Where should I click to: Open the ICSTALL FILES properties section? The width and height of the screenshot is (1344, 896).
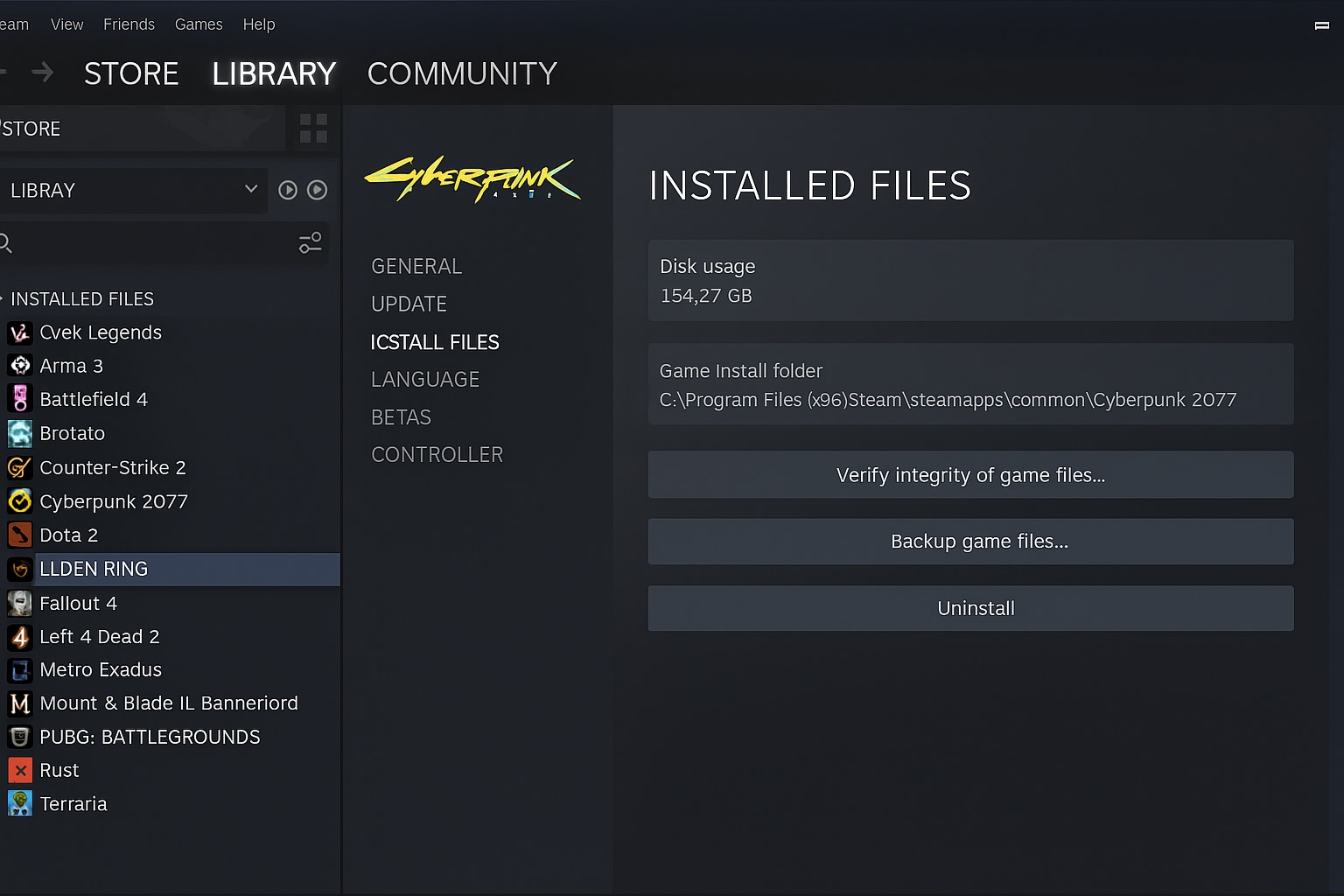pos(435,342)
